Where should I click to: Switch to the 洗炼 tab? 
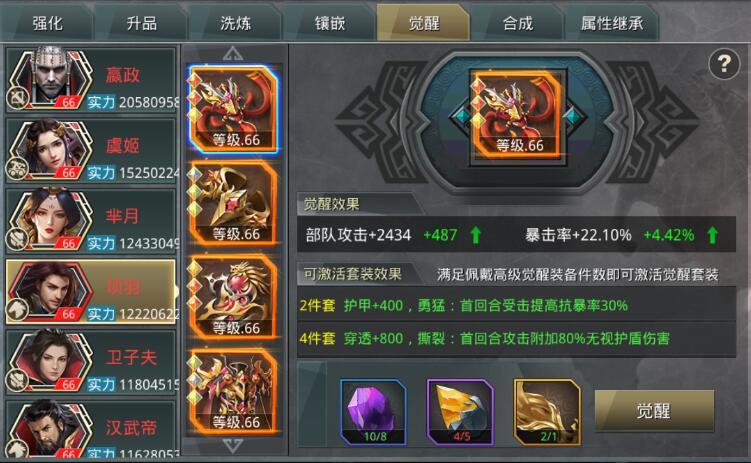[x=235, y=23]
